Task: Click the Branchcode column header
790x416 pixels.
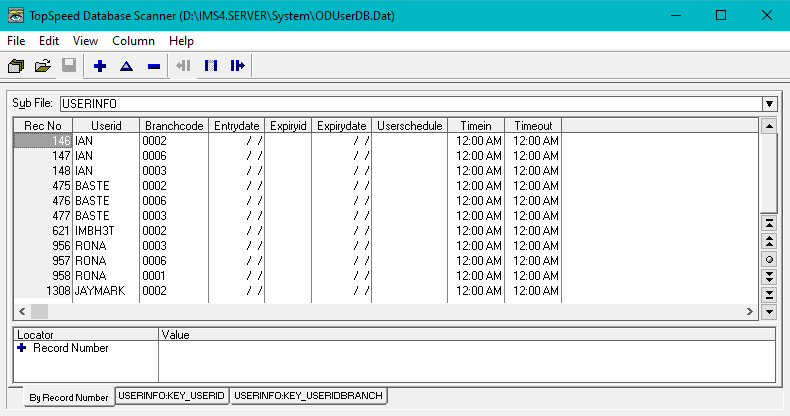Action: point(174,126)
